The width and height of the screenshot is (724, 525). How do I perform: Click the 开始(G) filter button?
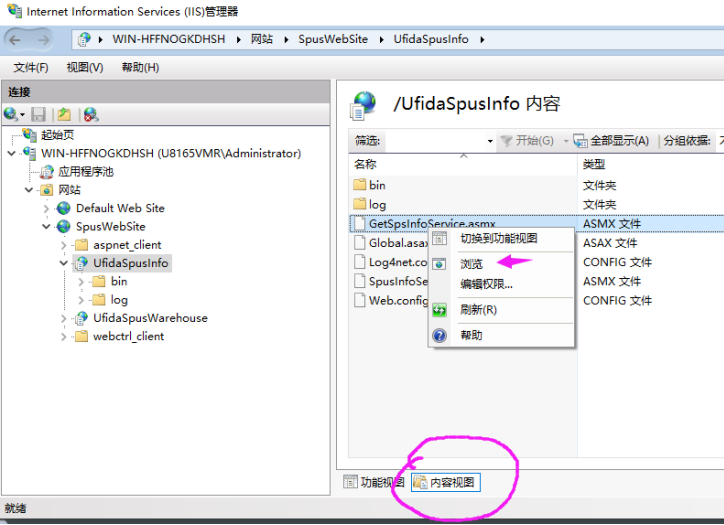point(527,140)
